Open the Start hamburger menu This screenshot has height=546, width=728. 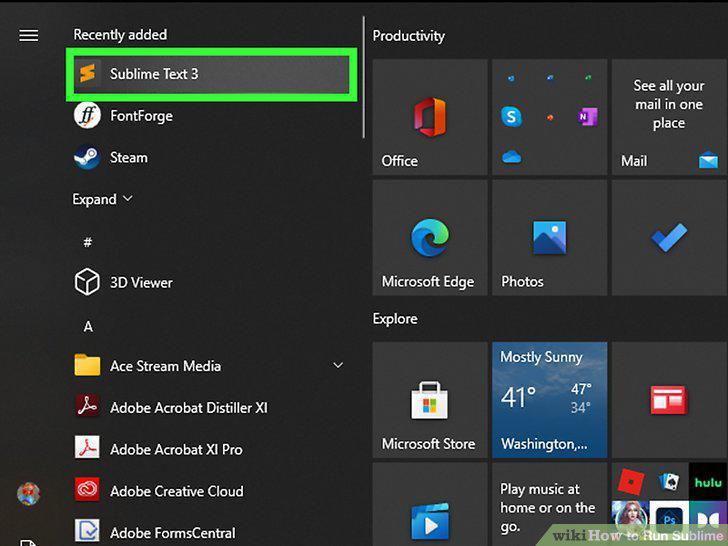(28, 35)
